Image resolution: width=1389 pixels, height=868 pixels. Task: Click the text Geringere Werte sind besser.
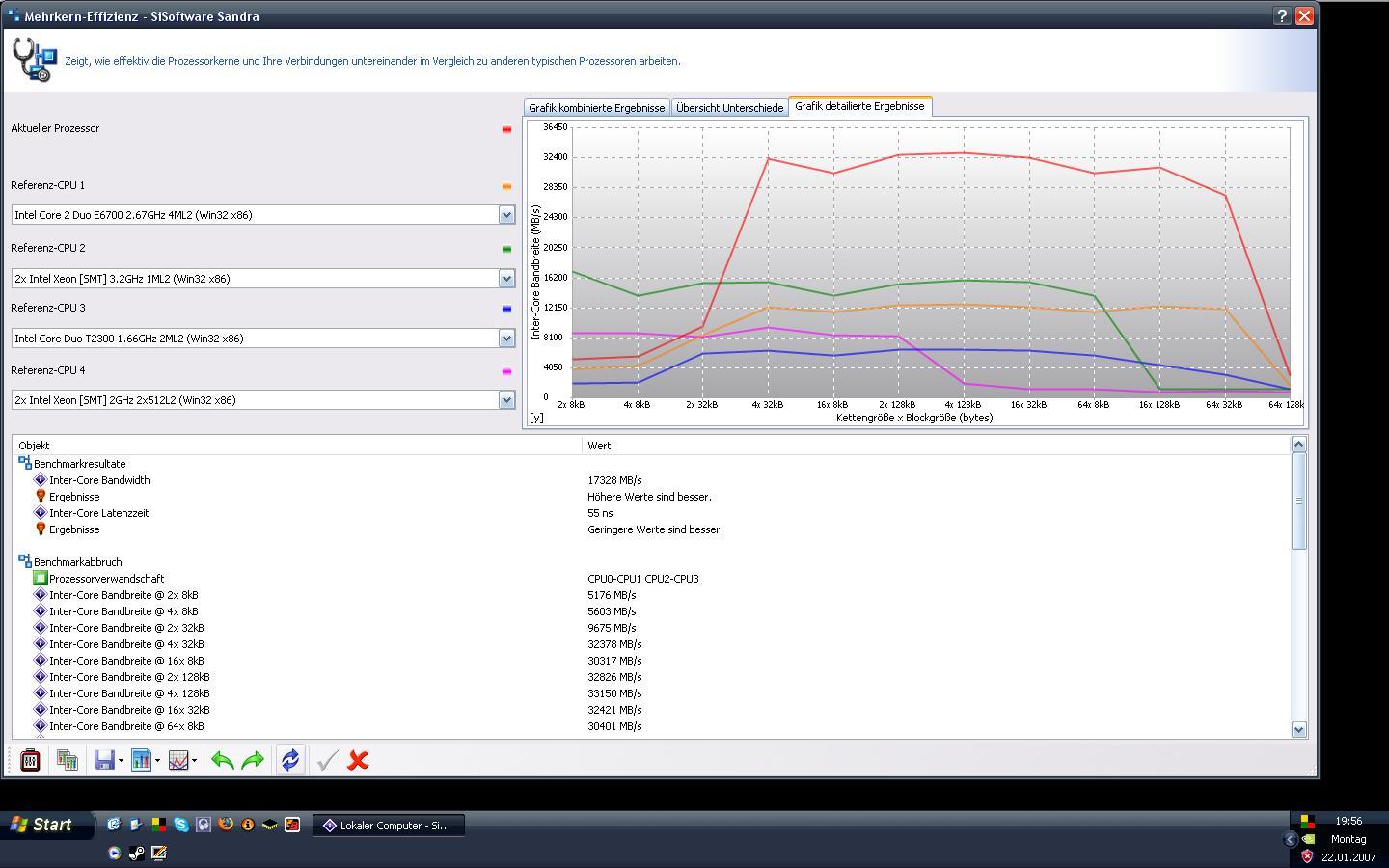[x=655, y=529]
